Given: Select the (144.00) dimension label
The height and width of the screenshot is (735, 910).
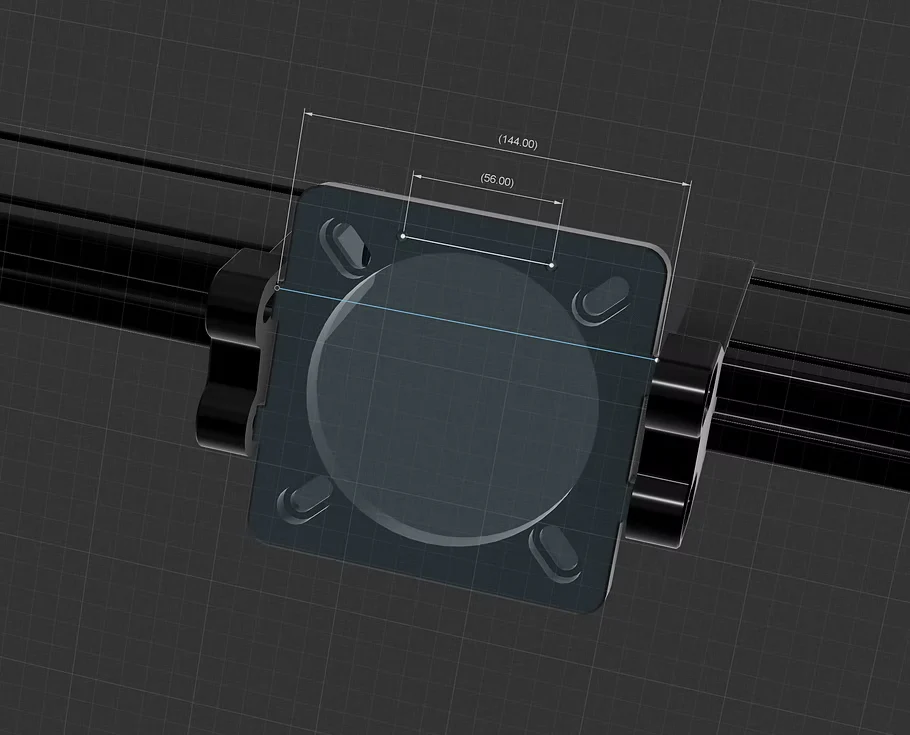Looking at the screenshot, I should tap(518, 142).
